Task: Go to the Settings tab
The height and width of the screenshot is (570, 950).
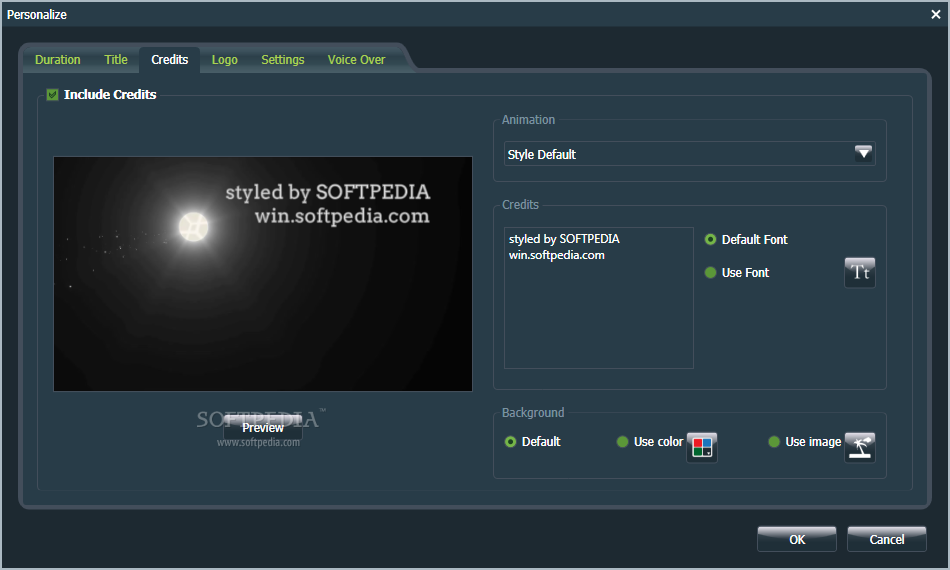Action: (x=283, y=60)
